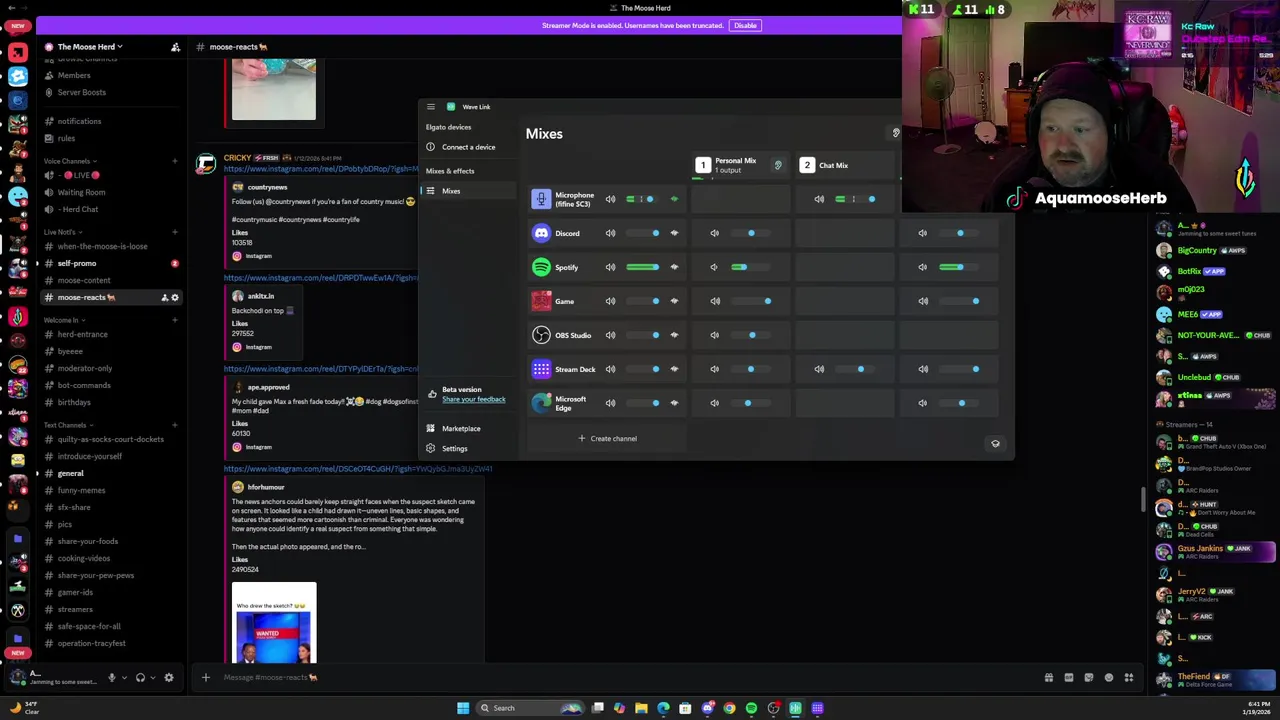Open headphone output options arrow in Discord
1280x720 pixels.
(x=153, y=677)
